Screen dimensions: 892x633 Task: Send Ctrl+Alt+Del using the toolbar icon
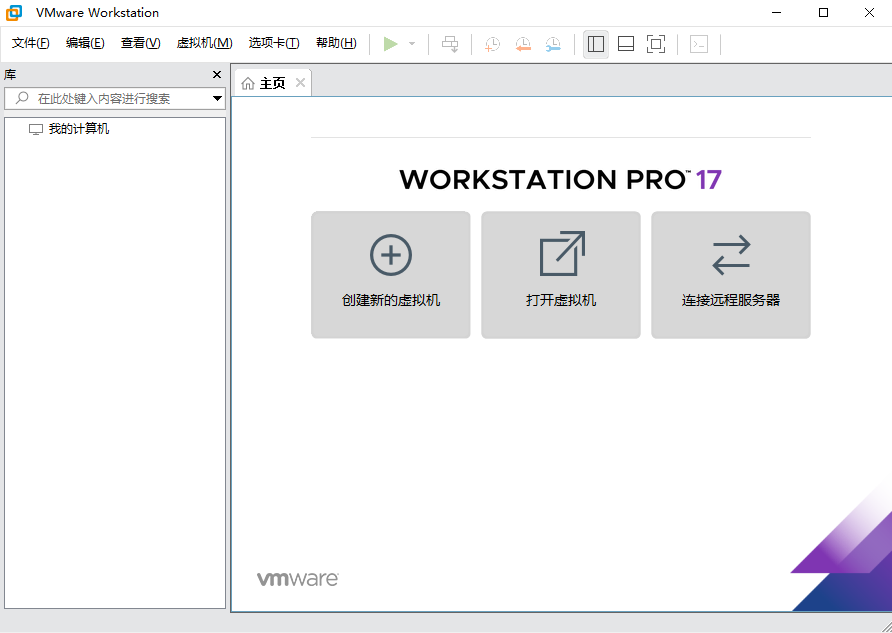click(x=450, y=43)
